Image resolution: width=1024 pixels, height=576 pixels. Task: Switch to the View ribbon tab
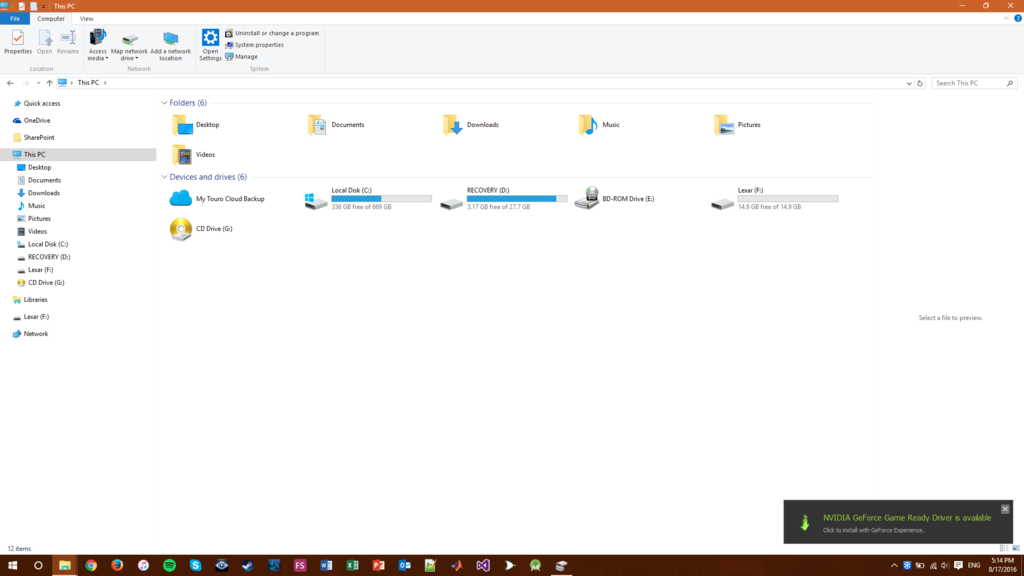coord(86,18)
